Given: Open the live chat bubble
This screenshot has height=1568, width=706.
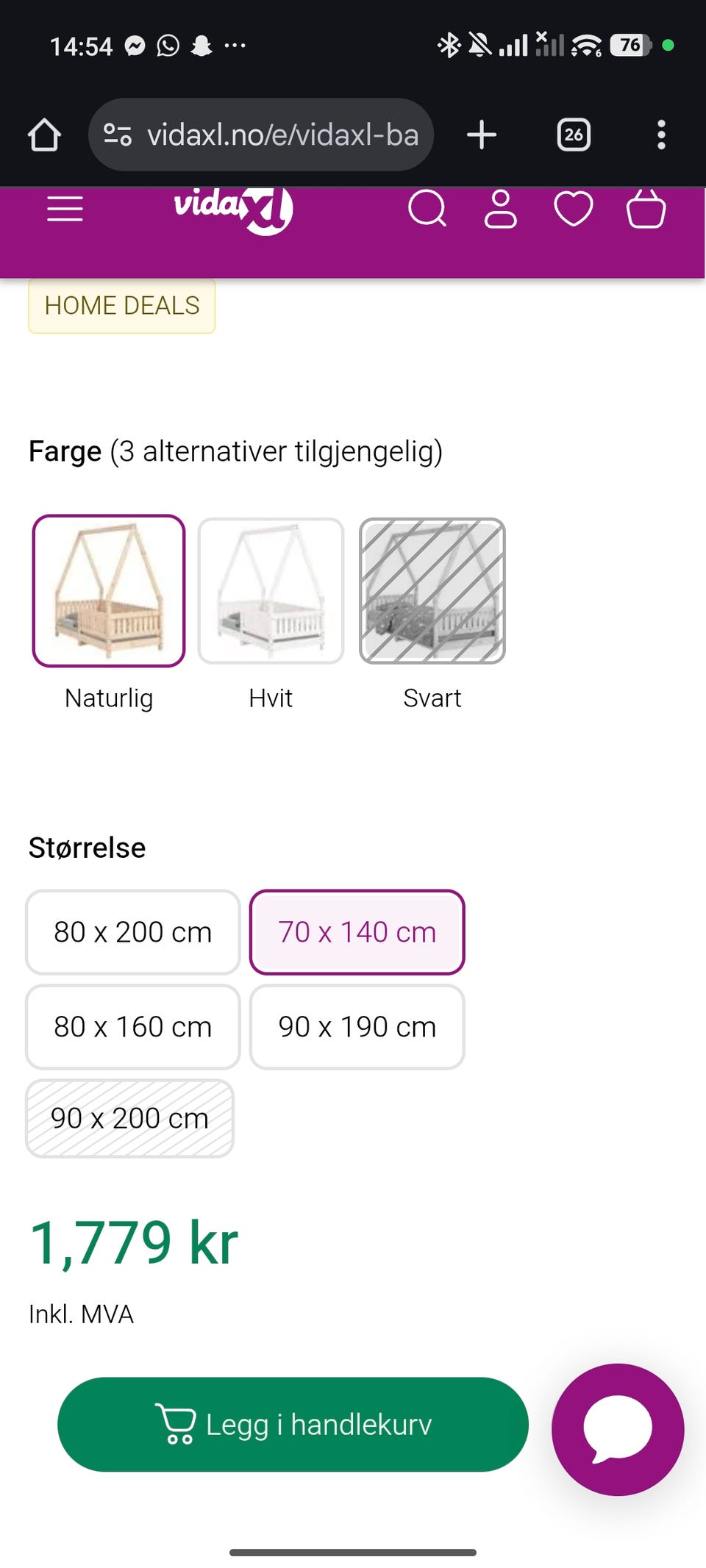Looking at the screenshot, I should coord(618,1429).
